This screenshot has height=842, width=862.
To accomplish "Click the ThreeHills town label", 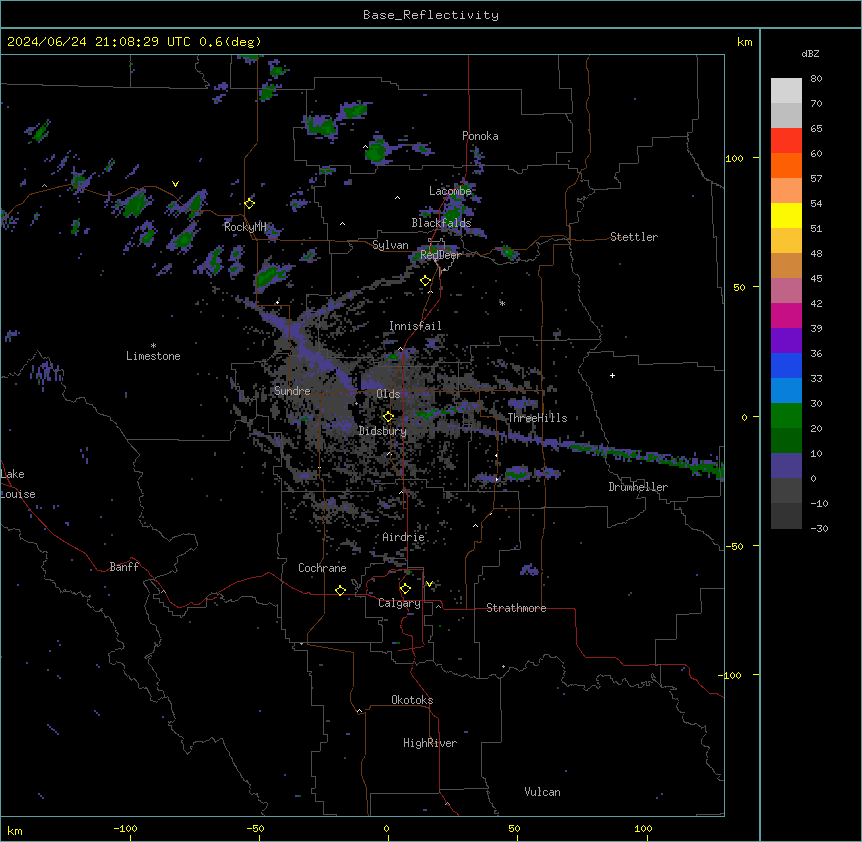I will click(537, 418).
